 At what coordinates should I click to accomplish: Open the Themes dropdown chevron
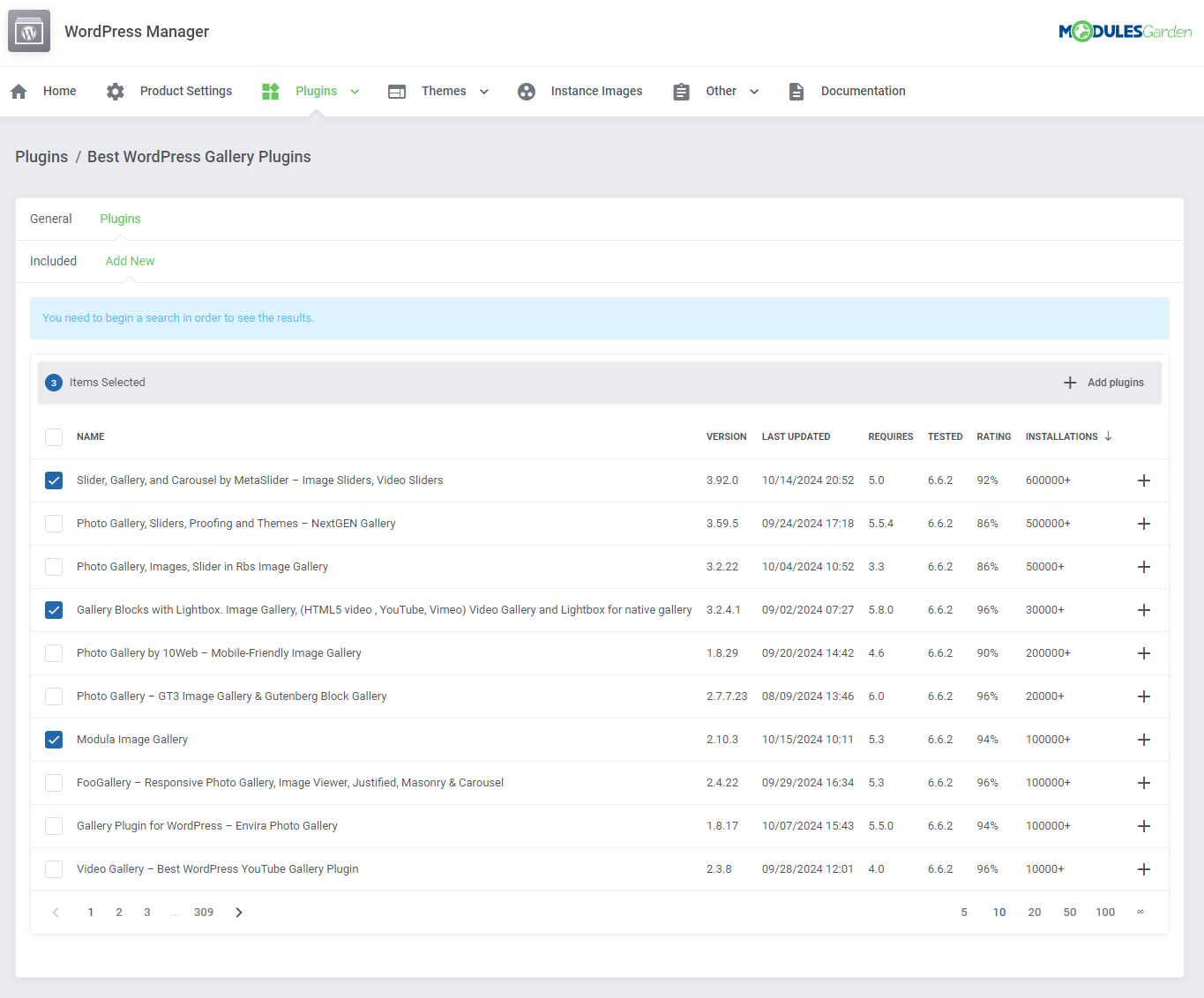(483, 91)
